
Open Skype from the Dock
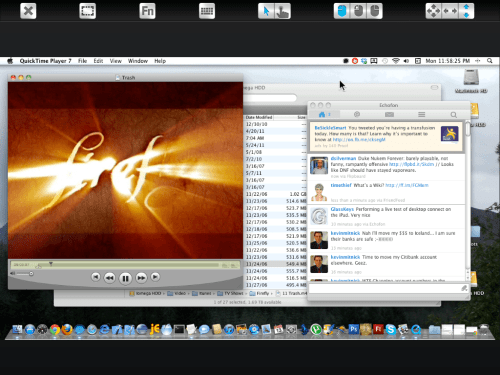click(390, 330)
